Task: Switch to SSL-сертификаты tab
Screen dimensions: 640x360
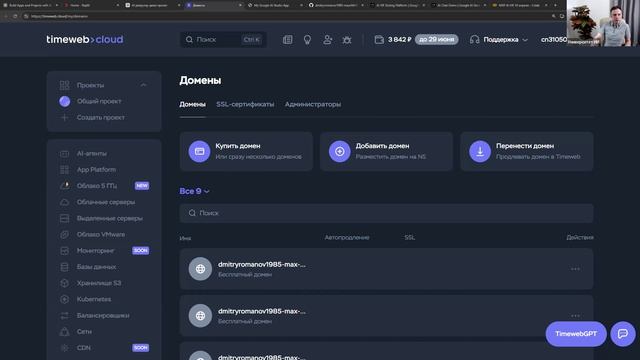Action: (x=245, y=104)
